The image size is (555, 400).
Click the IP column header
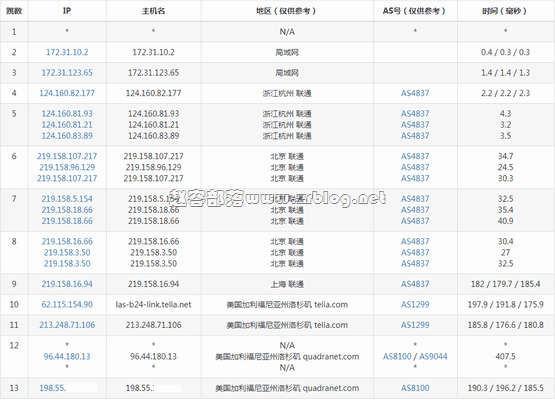point(67,11)
